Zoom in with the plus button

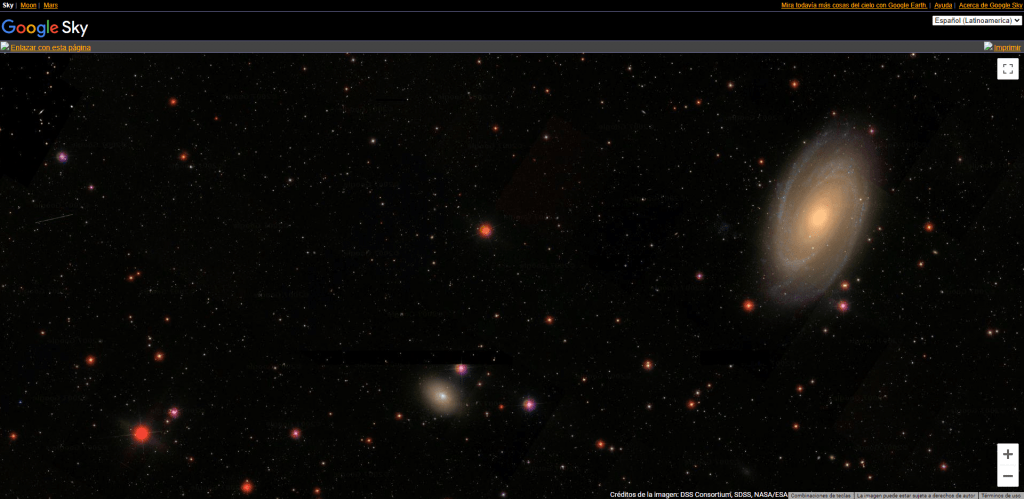(x=1008, y=454)
